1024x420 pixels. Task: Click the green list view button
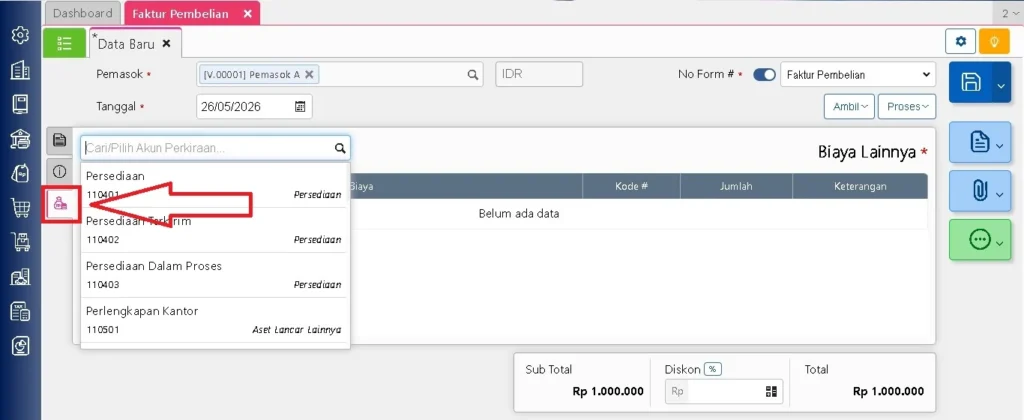[x=64, y=43]
